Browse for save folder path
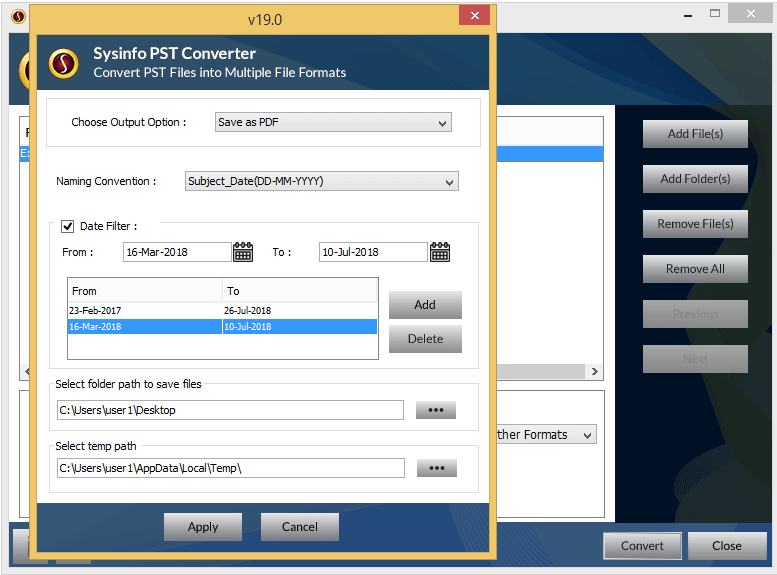Screen dimensions: 777x575 click(x=436, y=410)
